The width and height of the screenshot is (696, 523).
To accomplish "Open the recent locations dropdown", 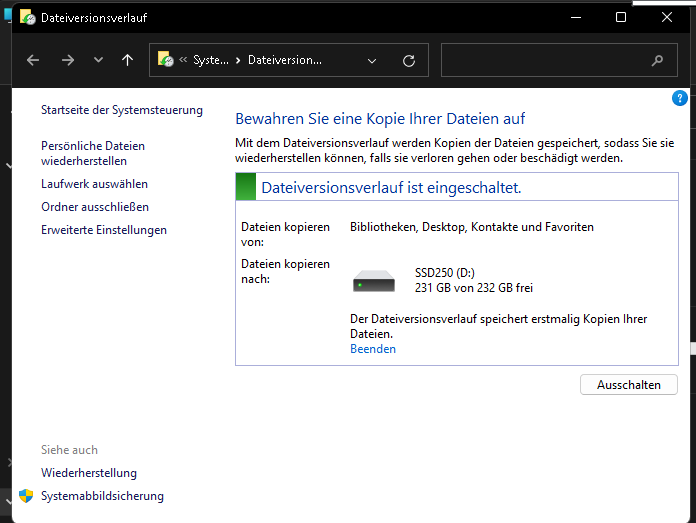I will click(98, 60).
